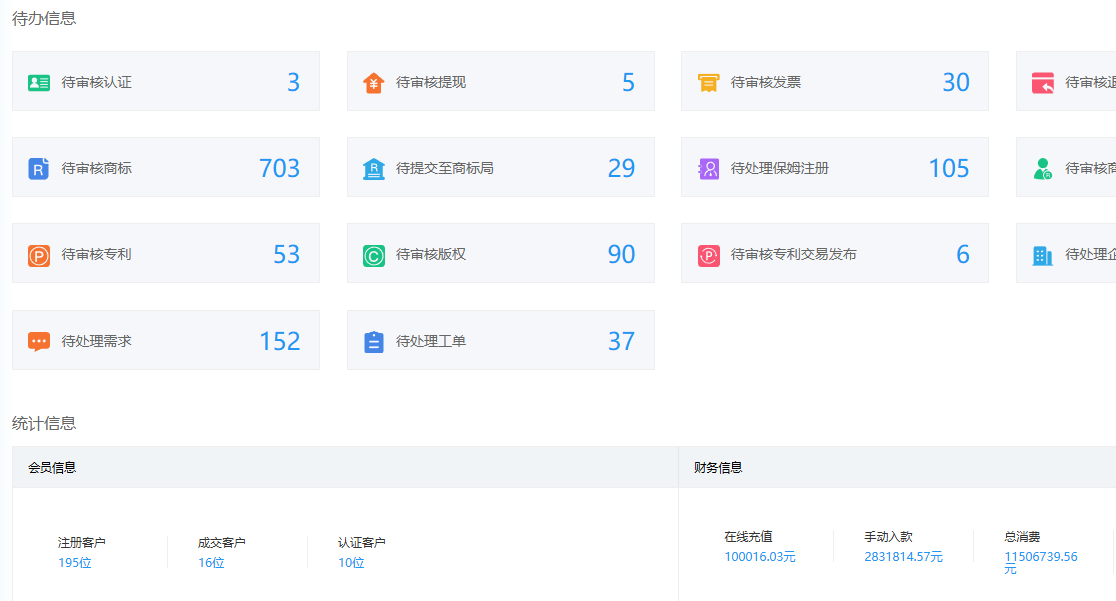Click the 待审核商标 trademark R icon

(x=39, y=169)
